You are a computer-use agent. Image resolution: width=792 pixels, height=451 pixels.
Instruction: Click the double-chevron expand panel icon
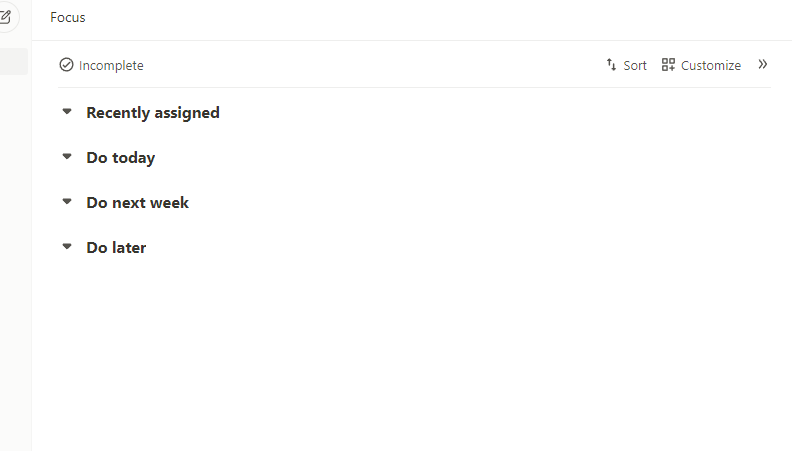pyautogui.click(x=763, y=64)
